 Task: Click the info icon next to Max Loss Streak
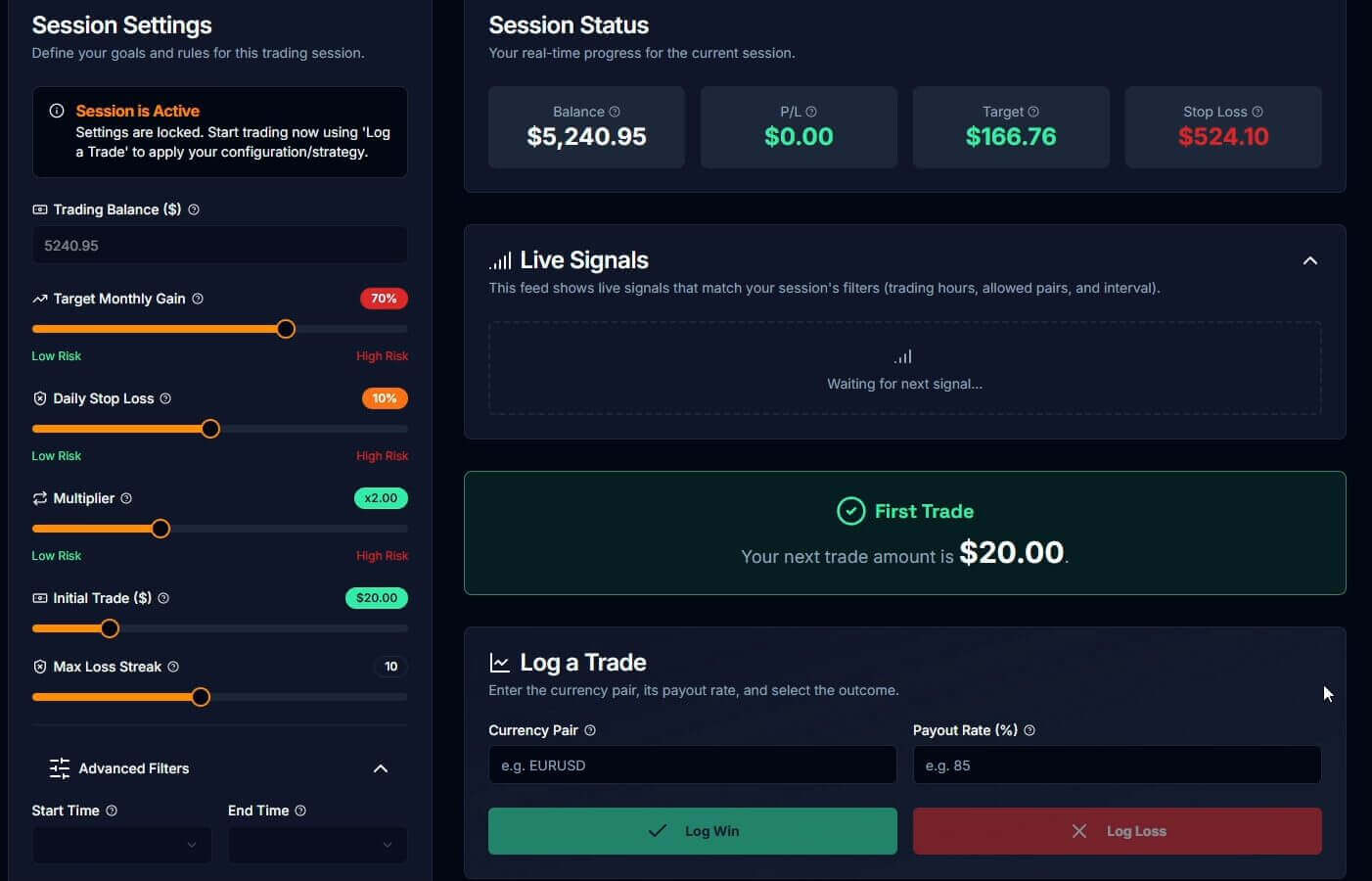173,667
